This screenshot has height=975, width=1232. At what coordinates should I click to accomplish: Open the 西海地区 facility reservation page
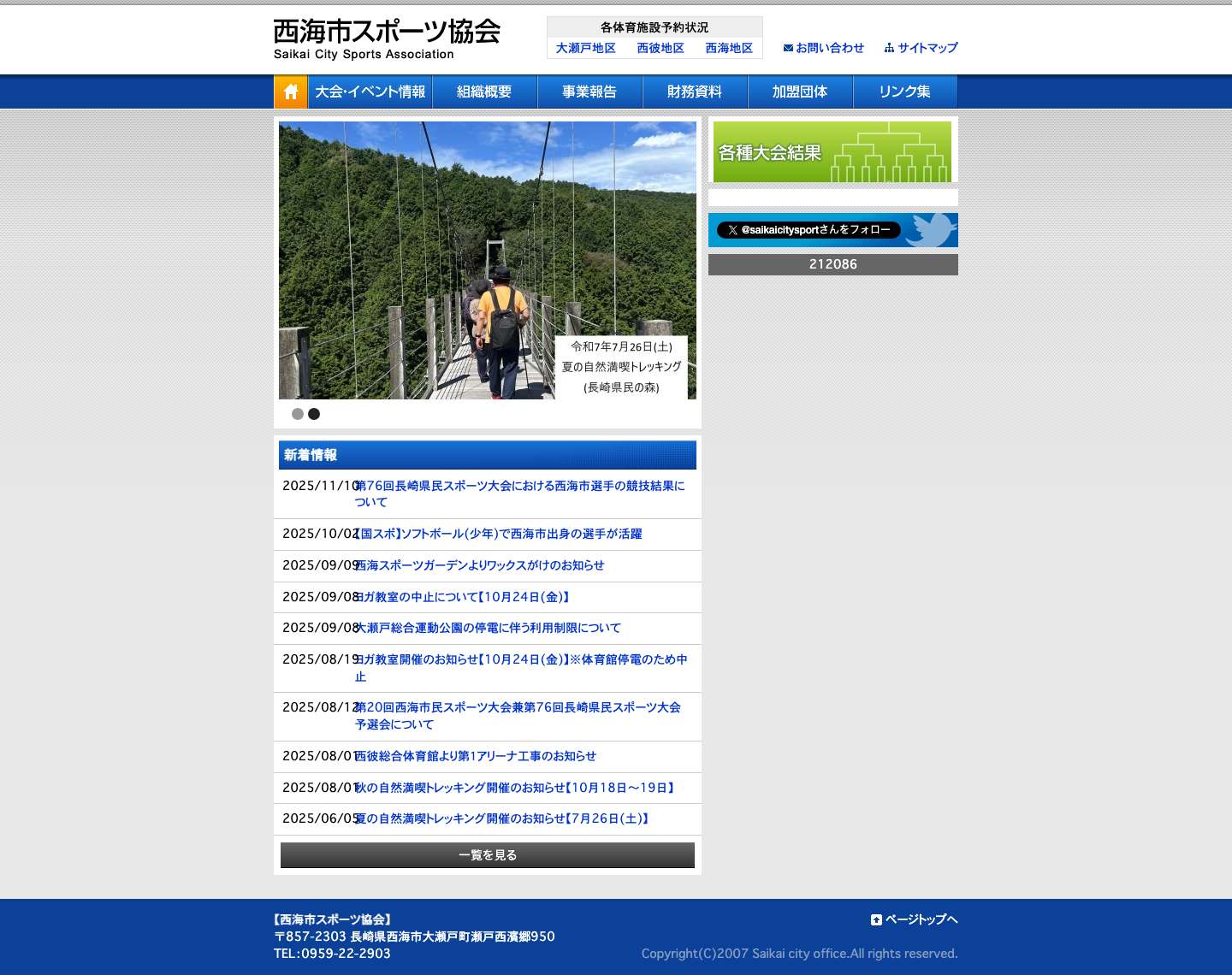pos(728,48)
